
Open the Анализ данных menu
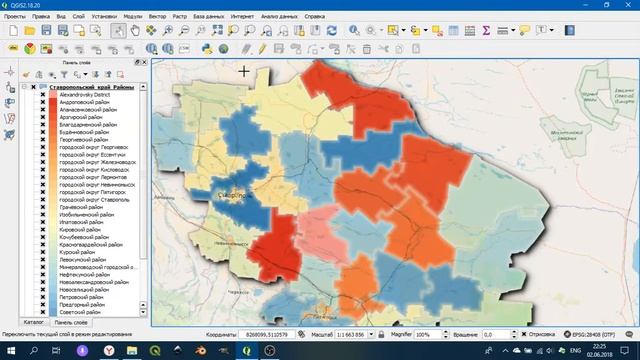[279, 16]
